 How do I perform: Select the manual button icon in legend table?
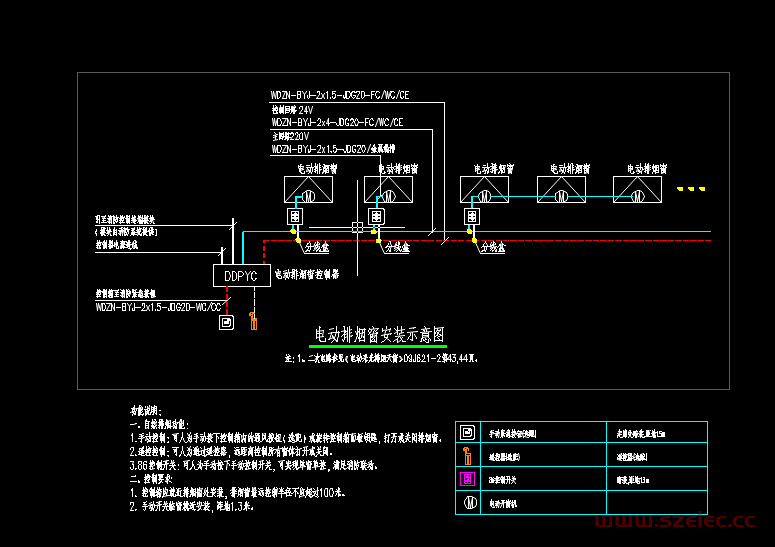click(468, 432)
